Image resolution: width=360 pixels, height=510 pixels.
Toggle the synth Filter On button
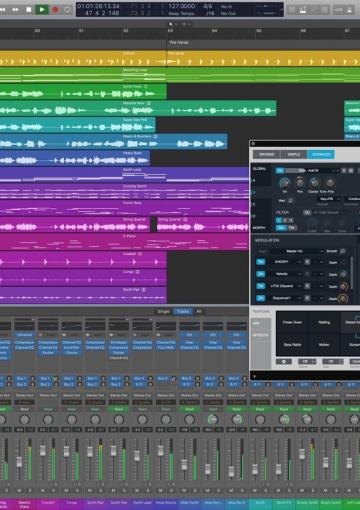307,212
